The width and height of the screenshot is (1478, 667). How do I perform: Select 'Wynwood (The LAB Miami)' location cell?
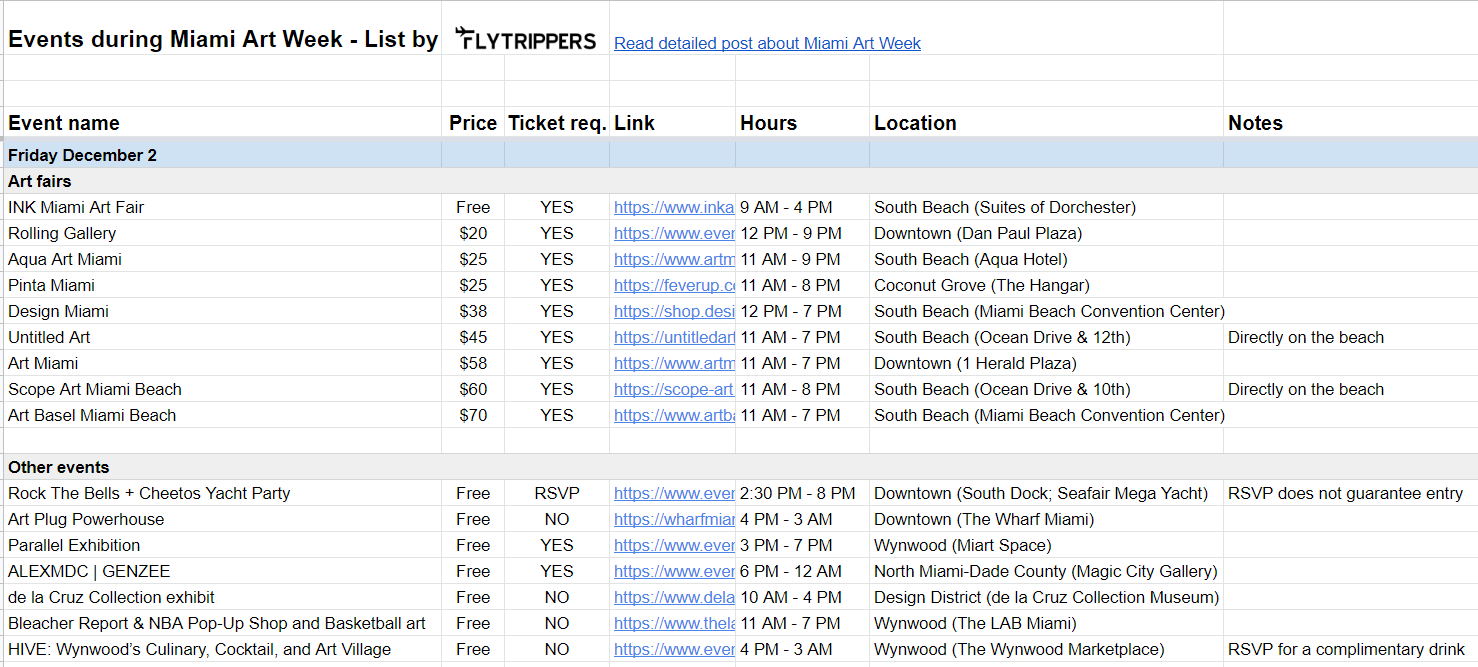point(1046,623)
